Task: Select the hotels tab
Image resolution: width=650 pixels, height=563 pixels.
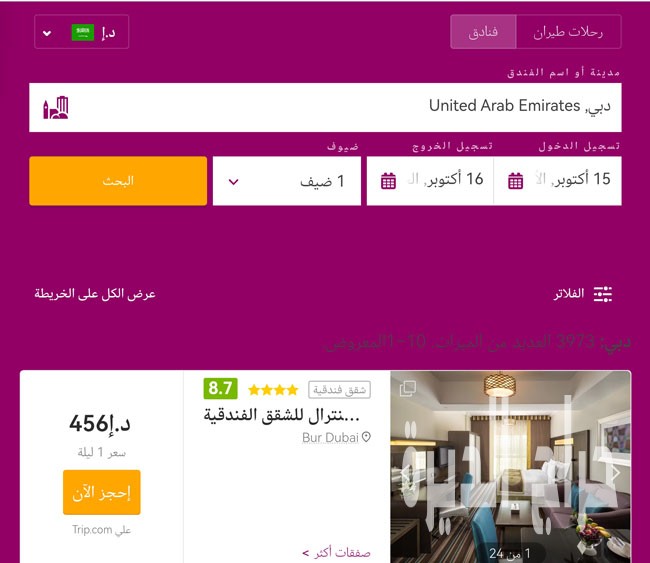Action: coord(483,32)
